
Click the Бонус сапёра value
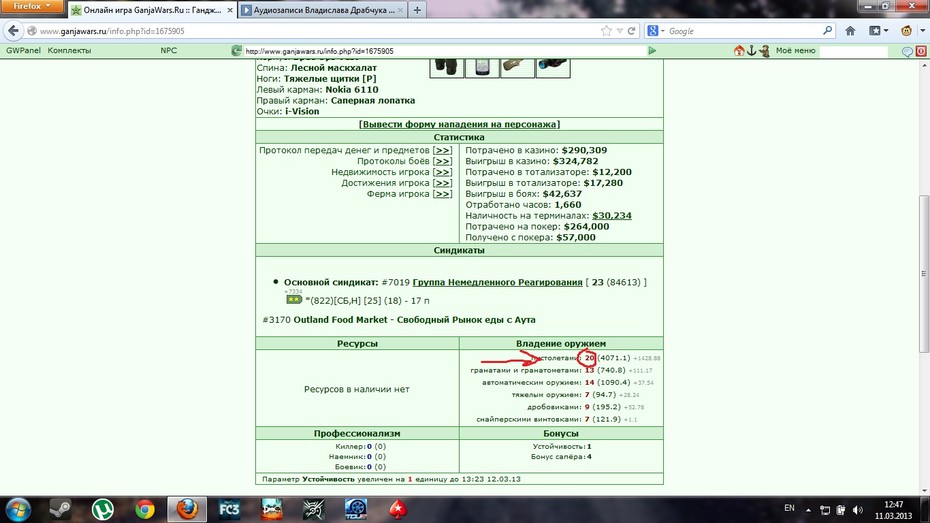(589, 457)
